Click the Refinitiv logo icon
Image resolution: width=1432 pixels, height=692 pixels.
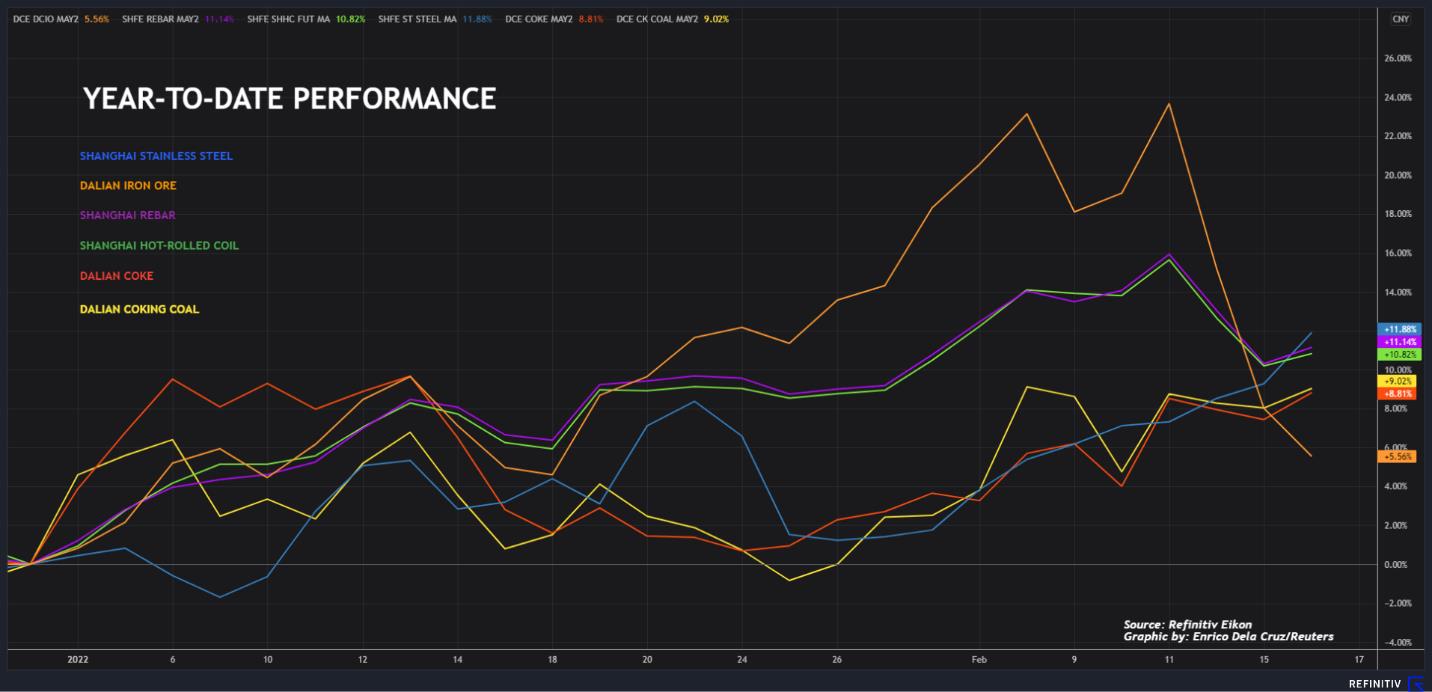[x=1415, y=684]
